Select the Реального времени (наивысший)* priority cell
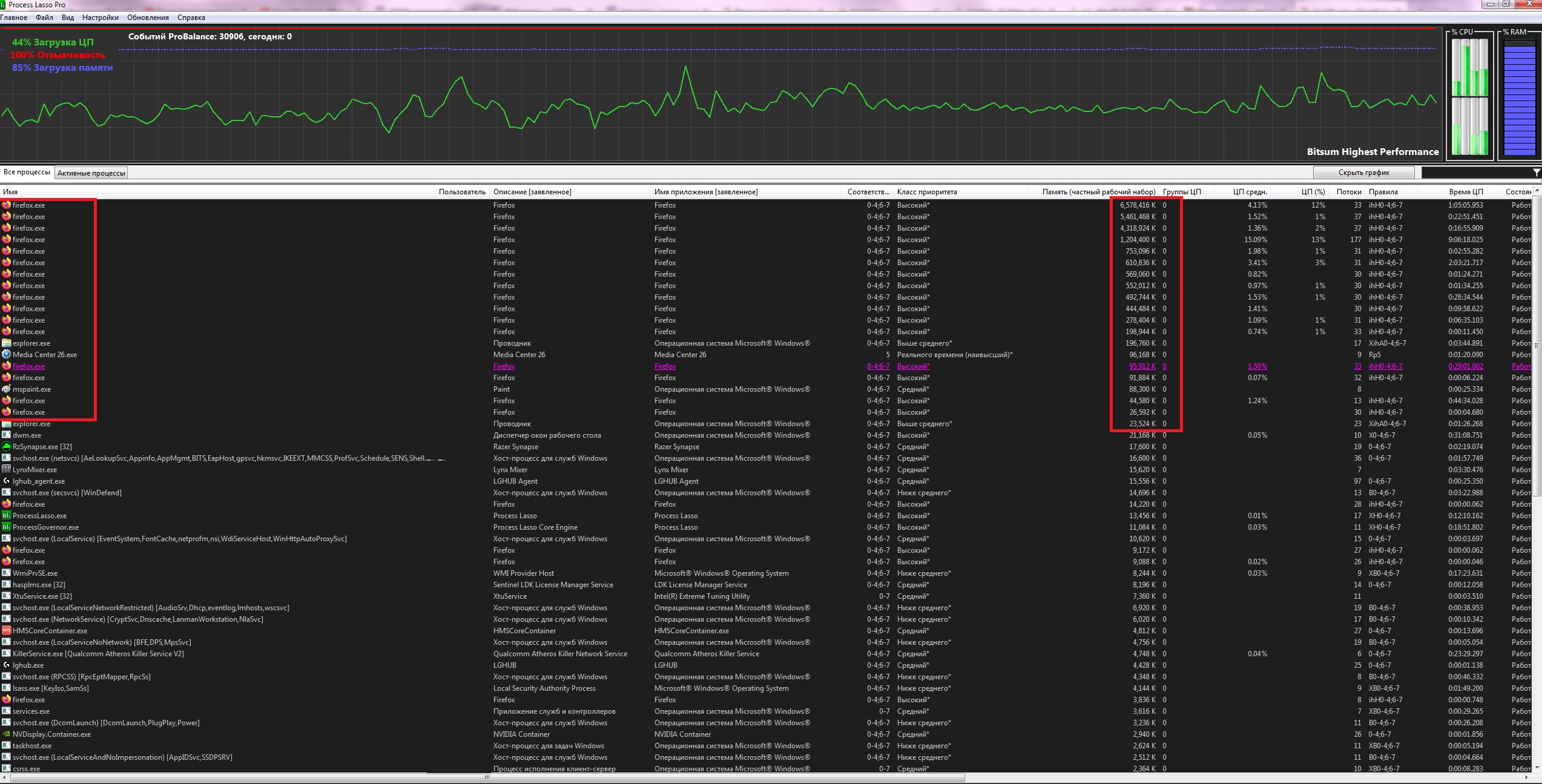Image resolution: width=1542 pixels, height=784 pixels. 955,355
